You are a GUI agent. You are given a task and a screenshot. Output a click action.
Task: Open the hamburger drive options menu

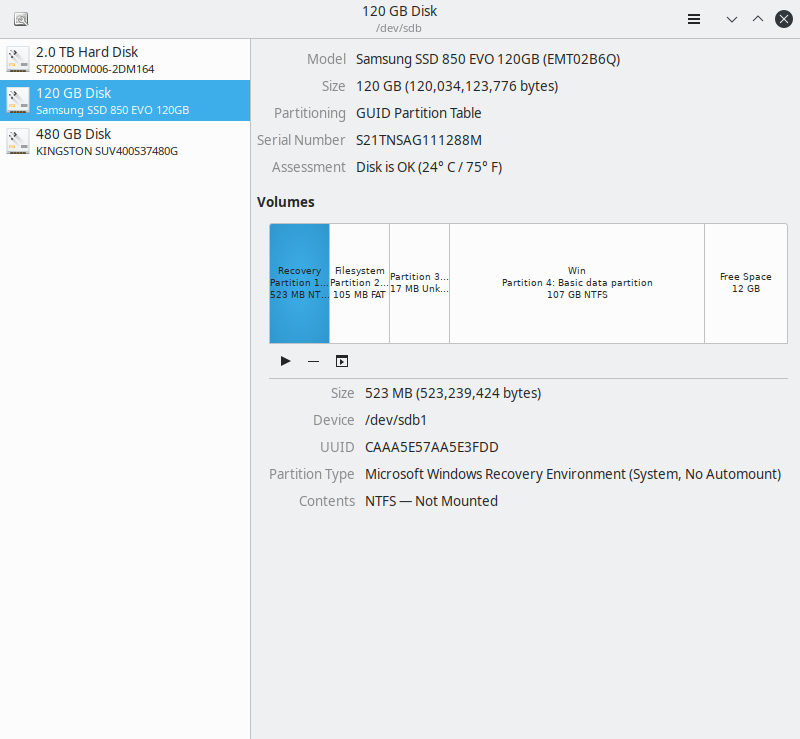(693, 19)
